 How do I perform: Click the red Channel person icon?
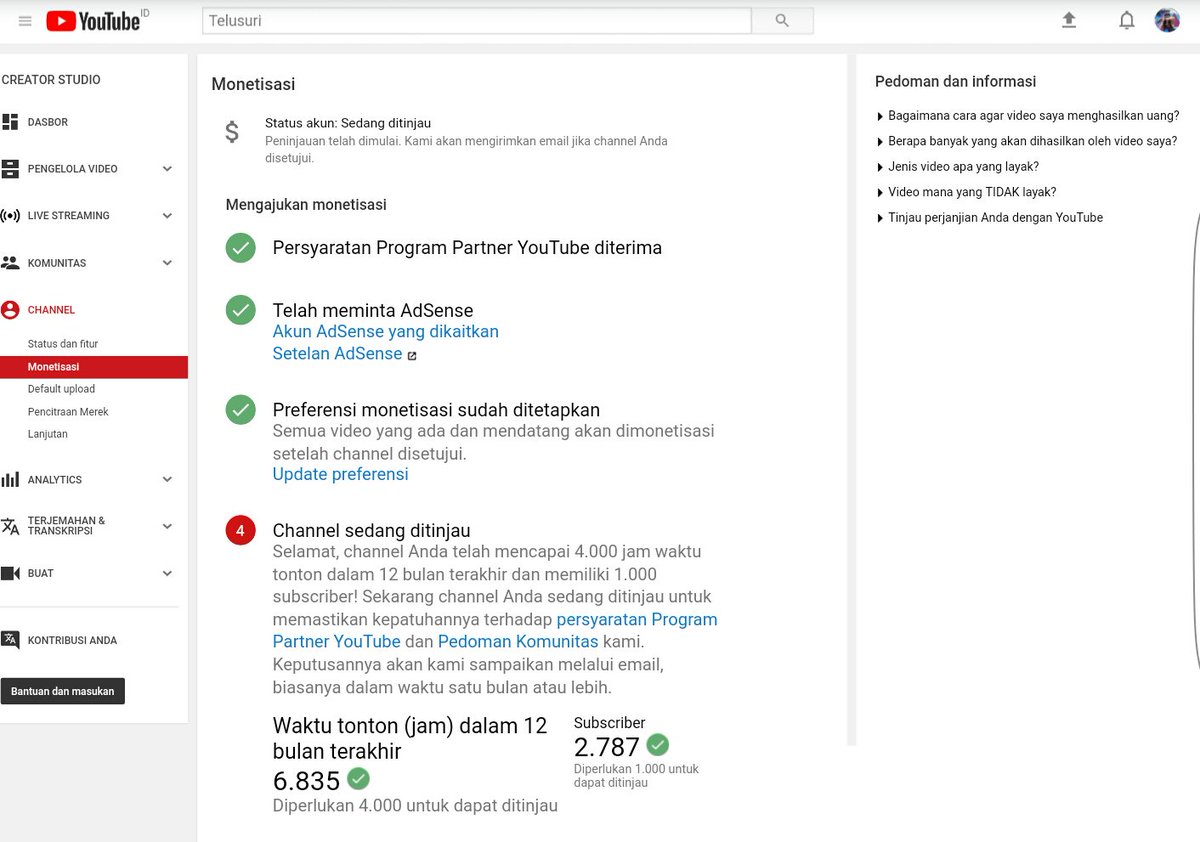coord(10,310)
